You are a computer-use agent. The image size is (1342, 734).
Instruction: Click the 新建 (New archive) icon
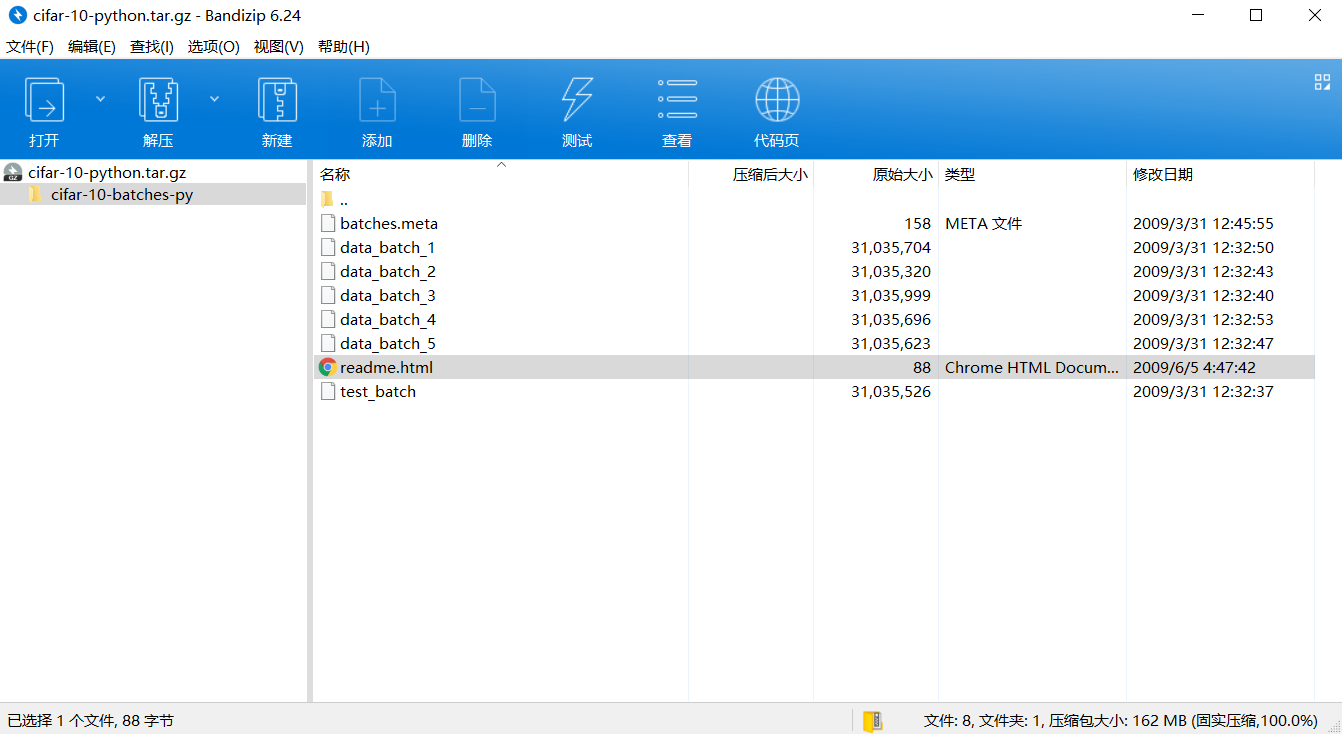pyautogui.click(x=277, y=110)
